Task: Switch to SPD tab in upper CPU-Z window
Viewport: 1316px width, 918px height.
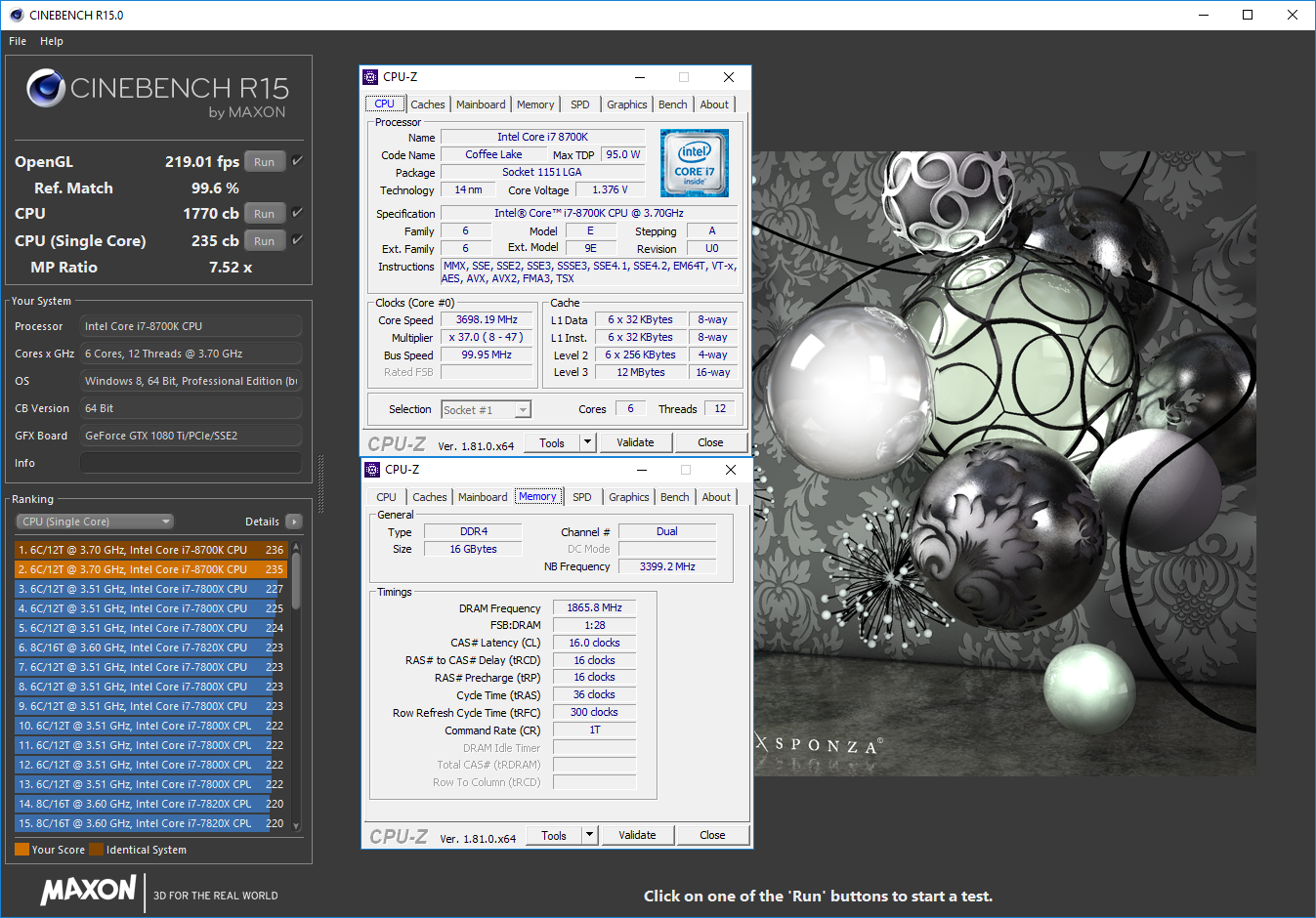Action: 580,104
